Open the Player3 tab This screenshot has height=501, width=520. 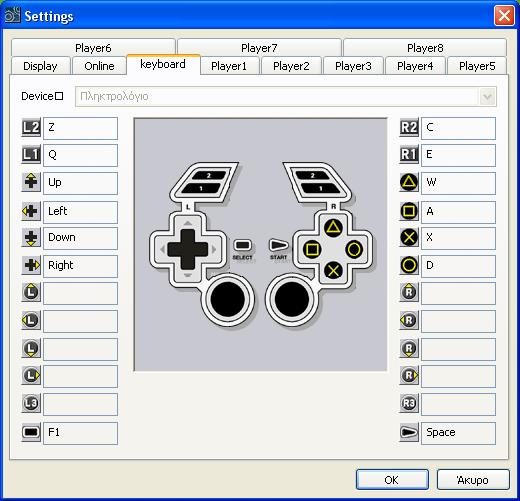(353, 66)
